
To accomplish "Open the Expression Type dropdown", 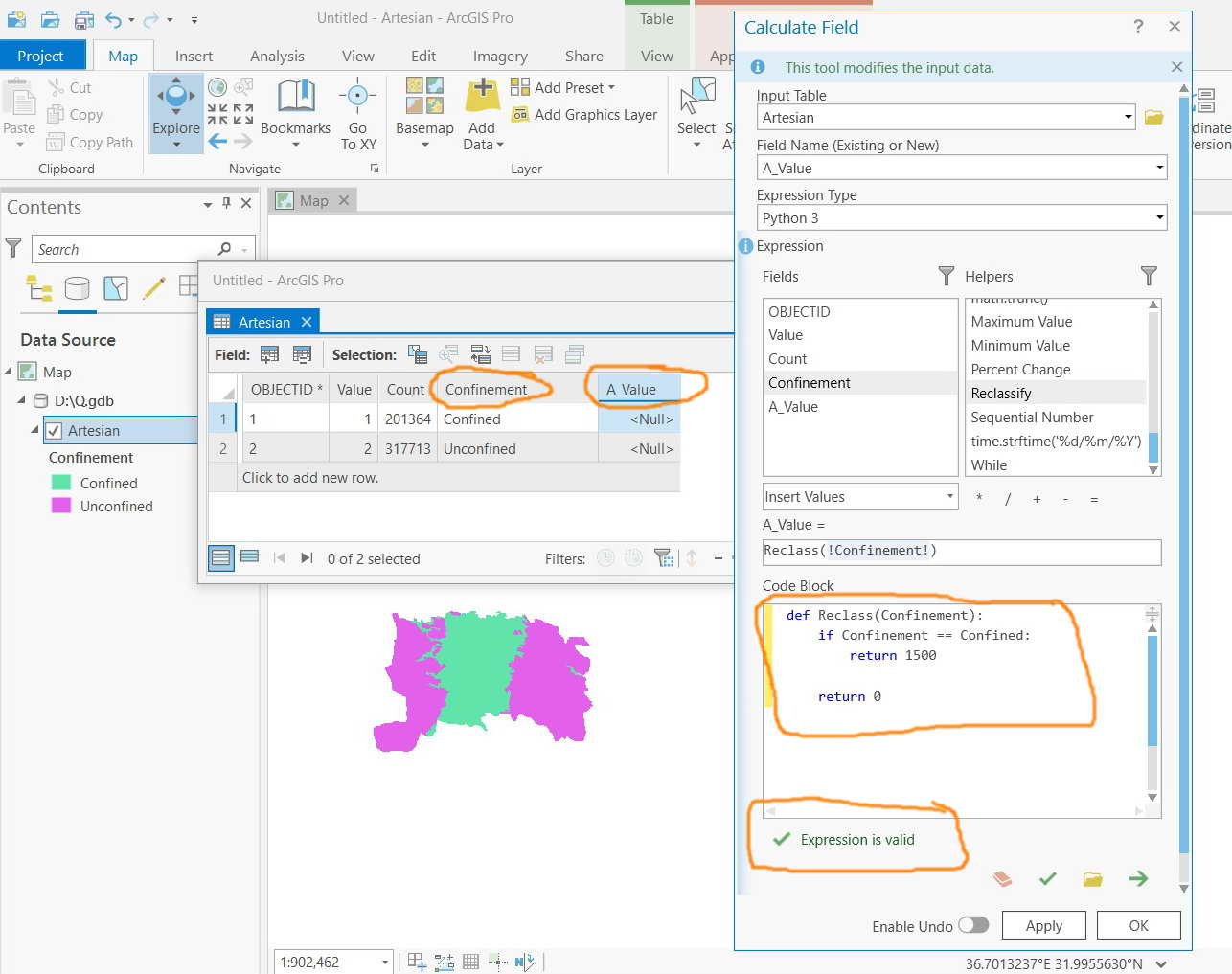I will pos(962,217).
